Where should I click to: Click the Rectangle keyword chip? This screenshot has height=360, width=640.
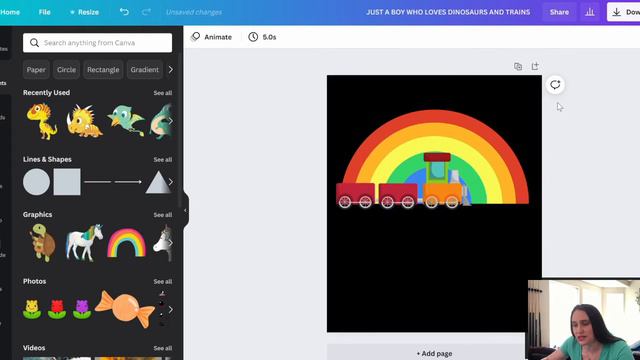tap(103, 70)
